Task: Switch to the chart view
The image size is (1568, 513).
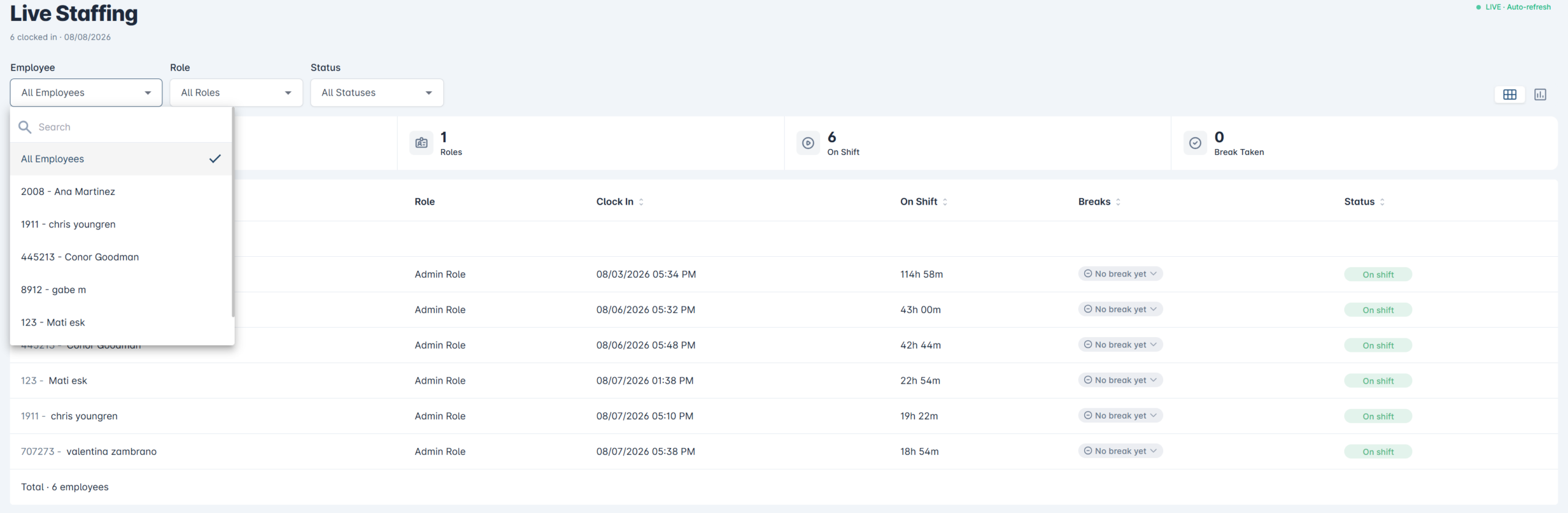Action: pyautogui.click(x=1540, y=94)
